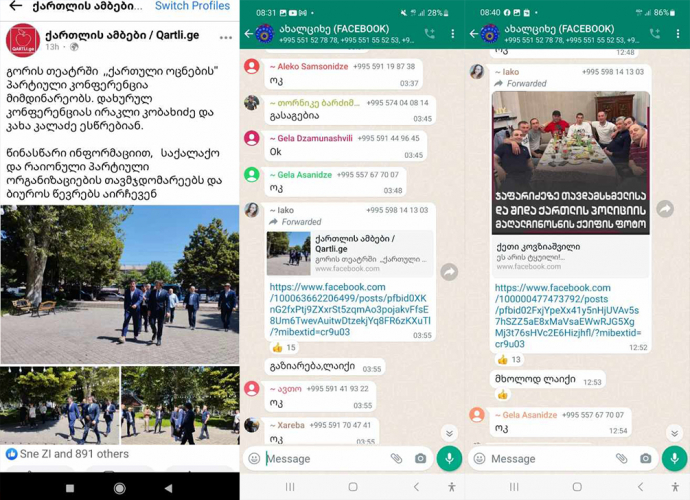Open Aleko Samsonidze's avatar

point(252,66)
